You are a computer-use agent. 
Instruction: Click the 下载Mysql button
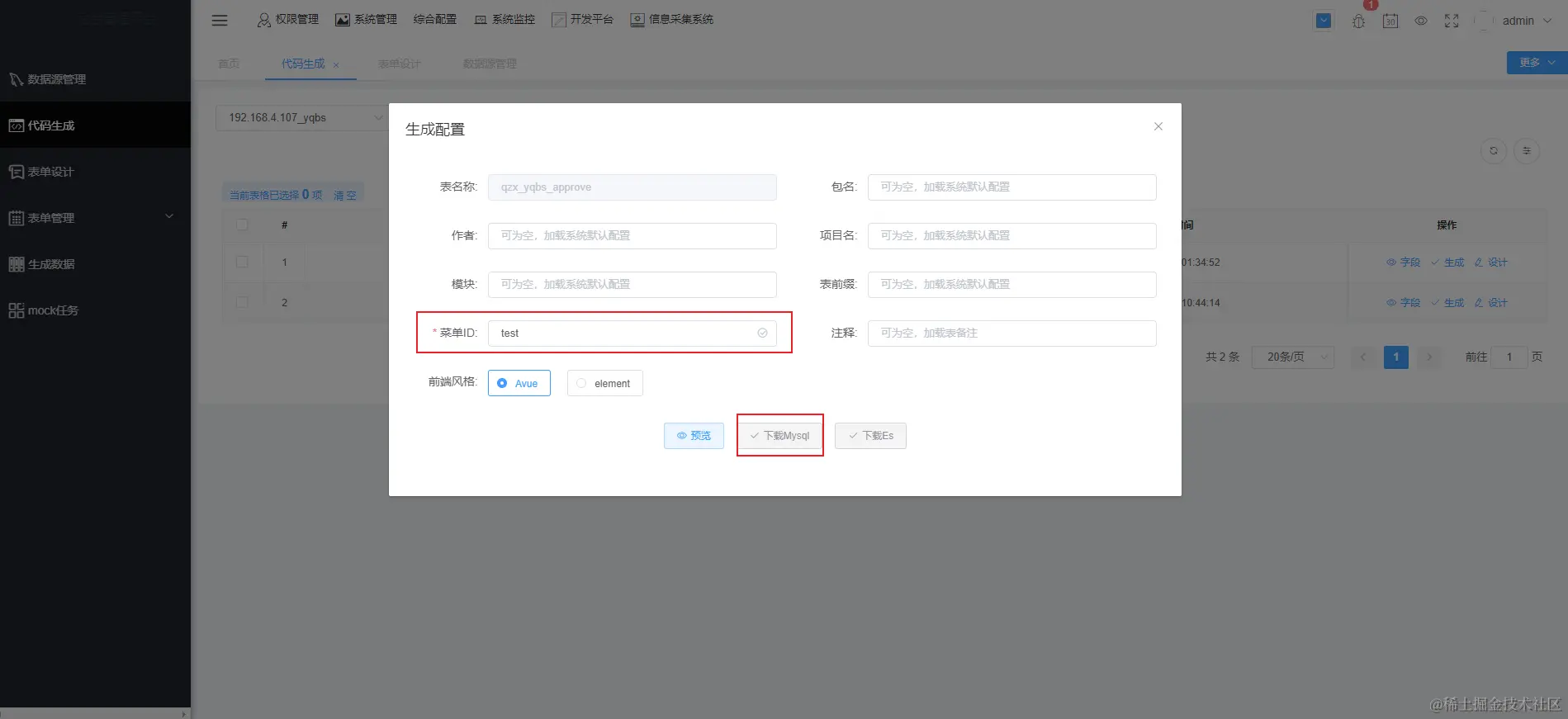tap(779, 436)
